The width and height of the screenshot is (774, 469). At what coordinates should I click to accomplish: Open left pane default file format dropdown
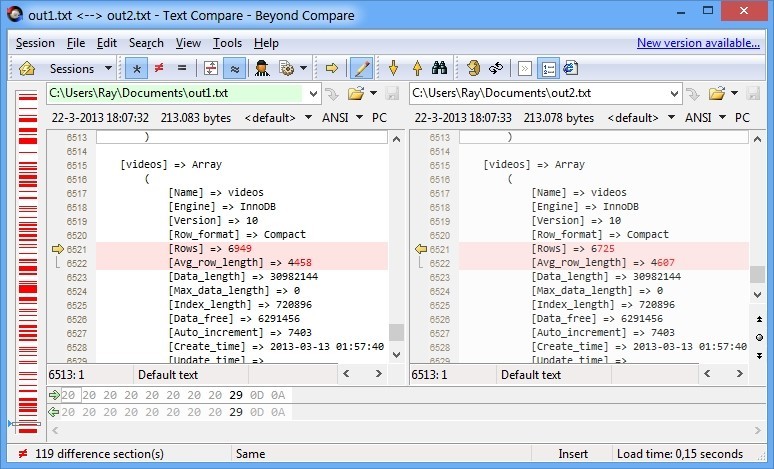pyautogui.click(x=278, y=117)
